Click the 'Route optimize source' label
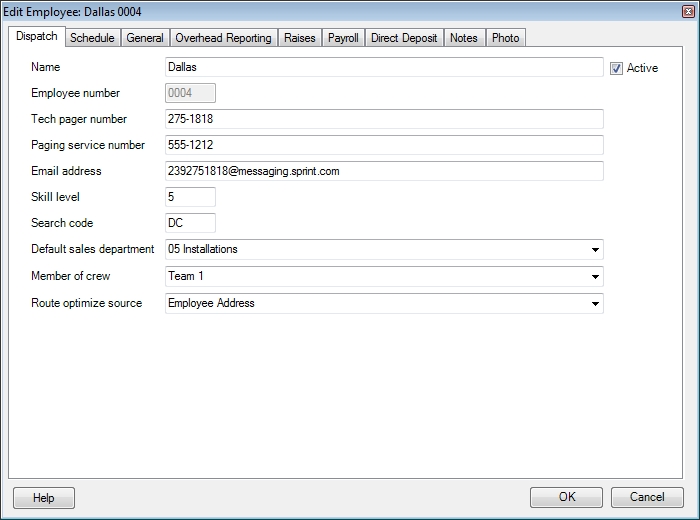Viewport: 700px width, 520px height. [x=87, y=303]
